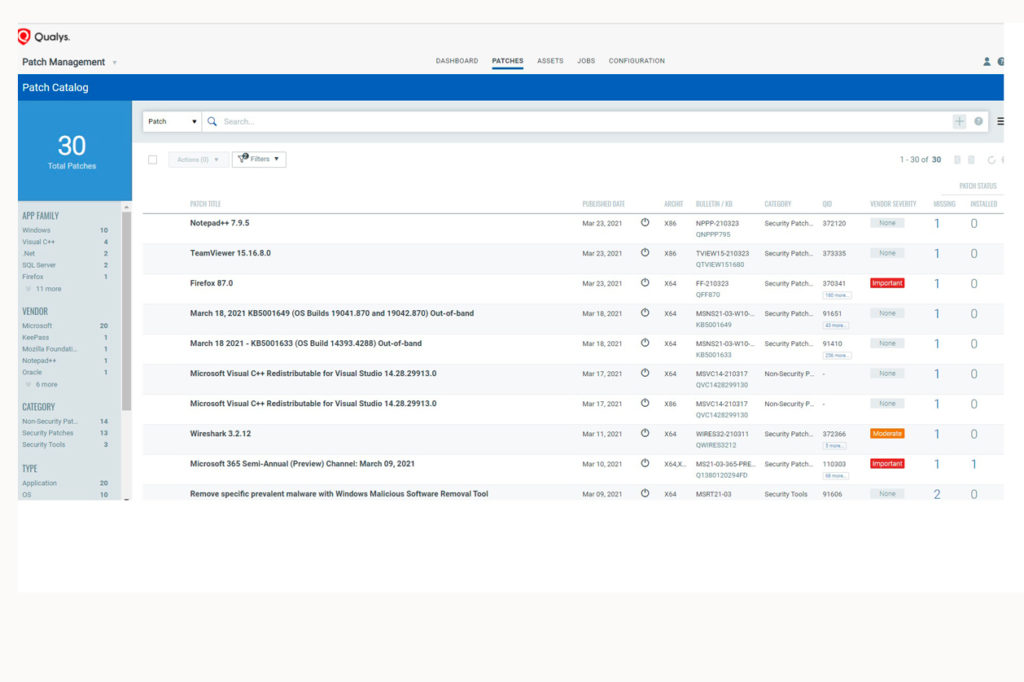Click the reboot icon for KB5001633 row
1024x682 pixels.
645,343
